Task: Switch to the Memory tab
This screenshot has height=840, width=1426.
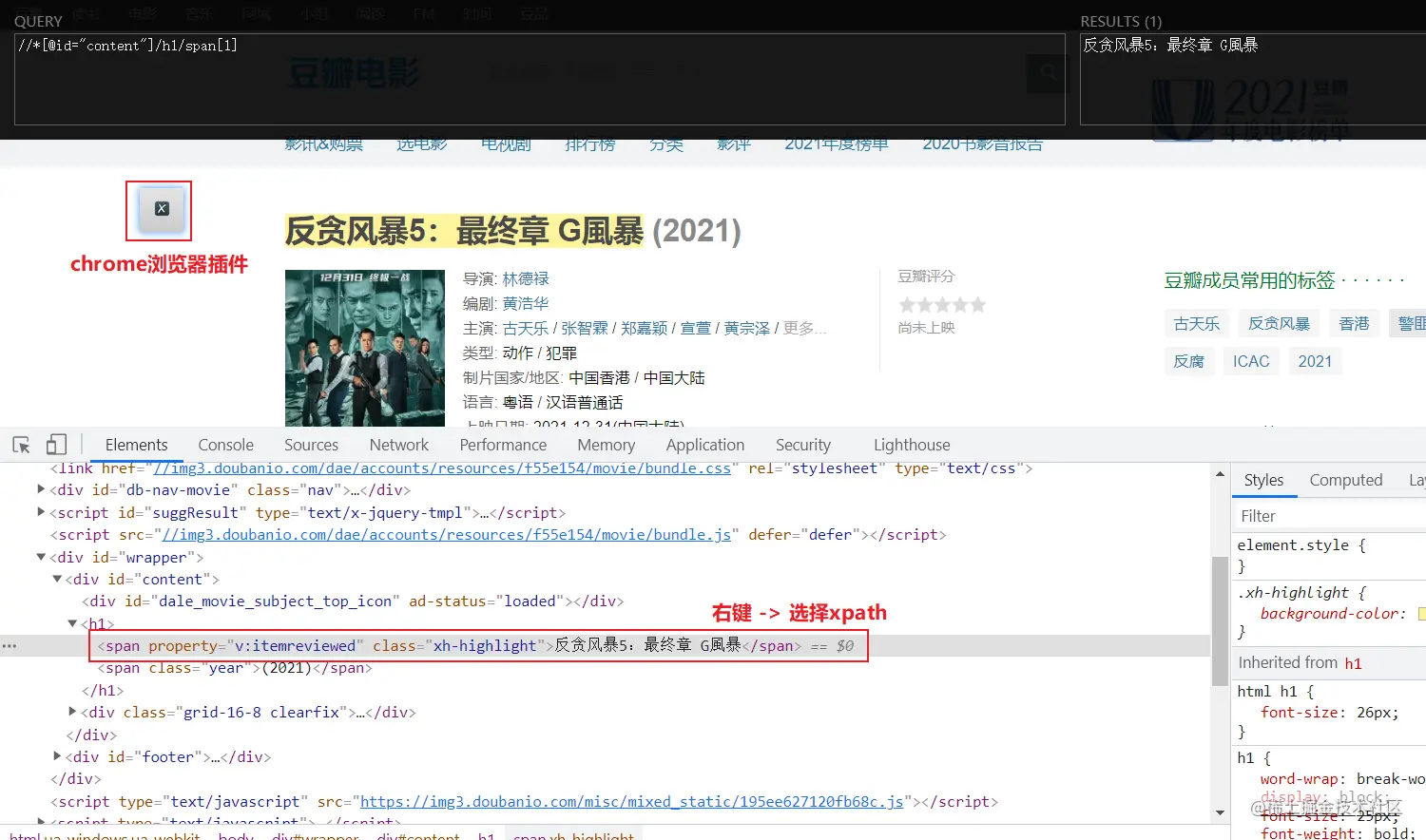Action: [x=606, y=445]
